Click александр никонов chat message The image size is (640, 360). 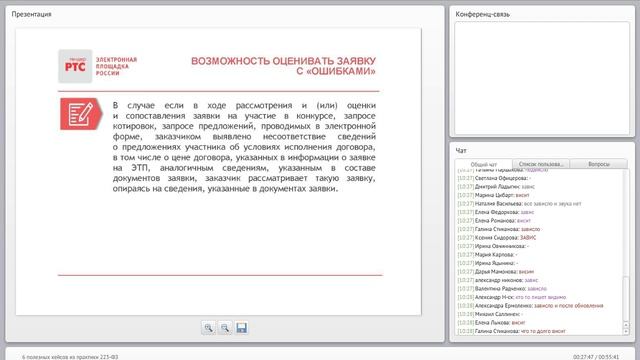coord(498,280)
